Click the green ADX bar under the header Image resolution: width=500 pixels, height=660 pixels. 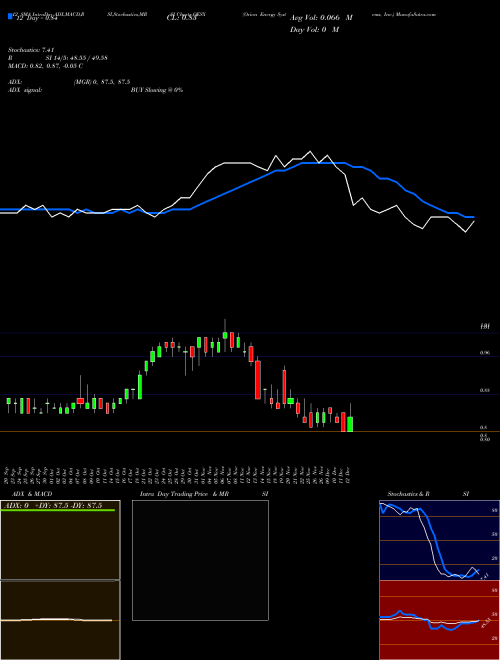[x=58, y=510]
